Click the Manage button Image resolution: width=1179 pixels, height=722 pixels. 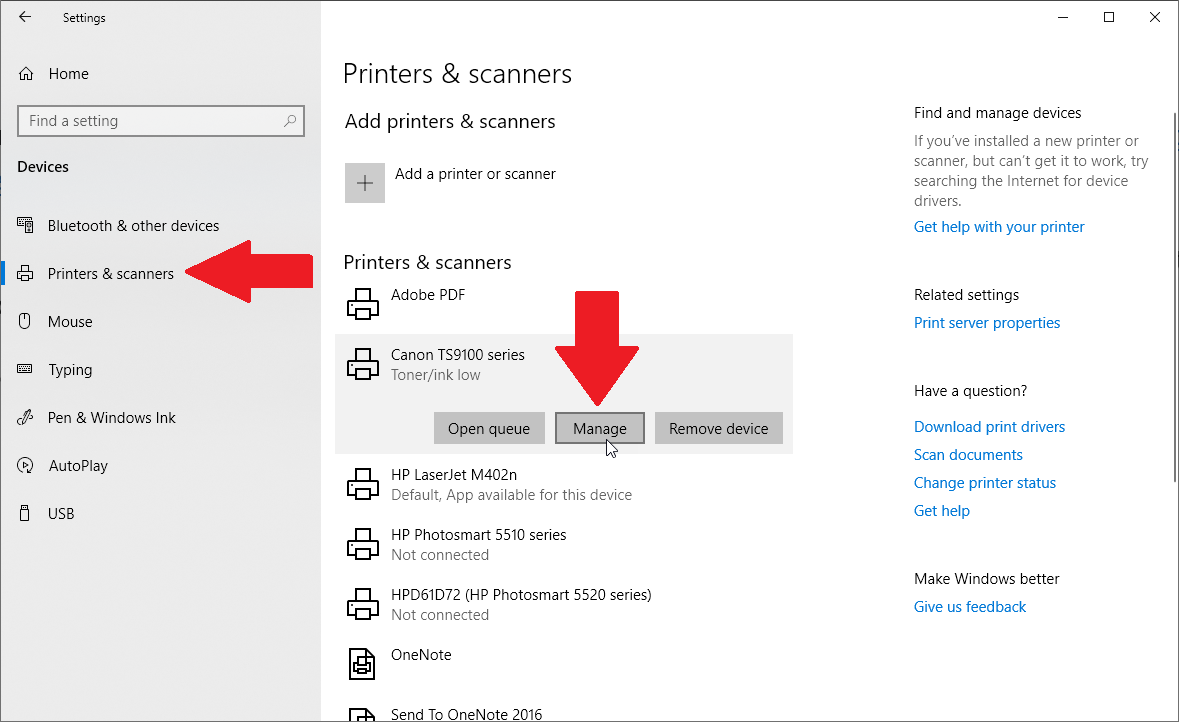click(x=599, y=428)
